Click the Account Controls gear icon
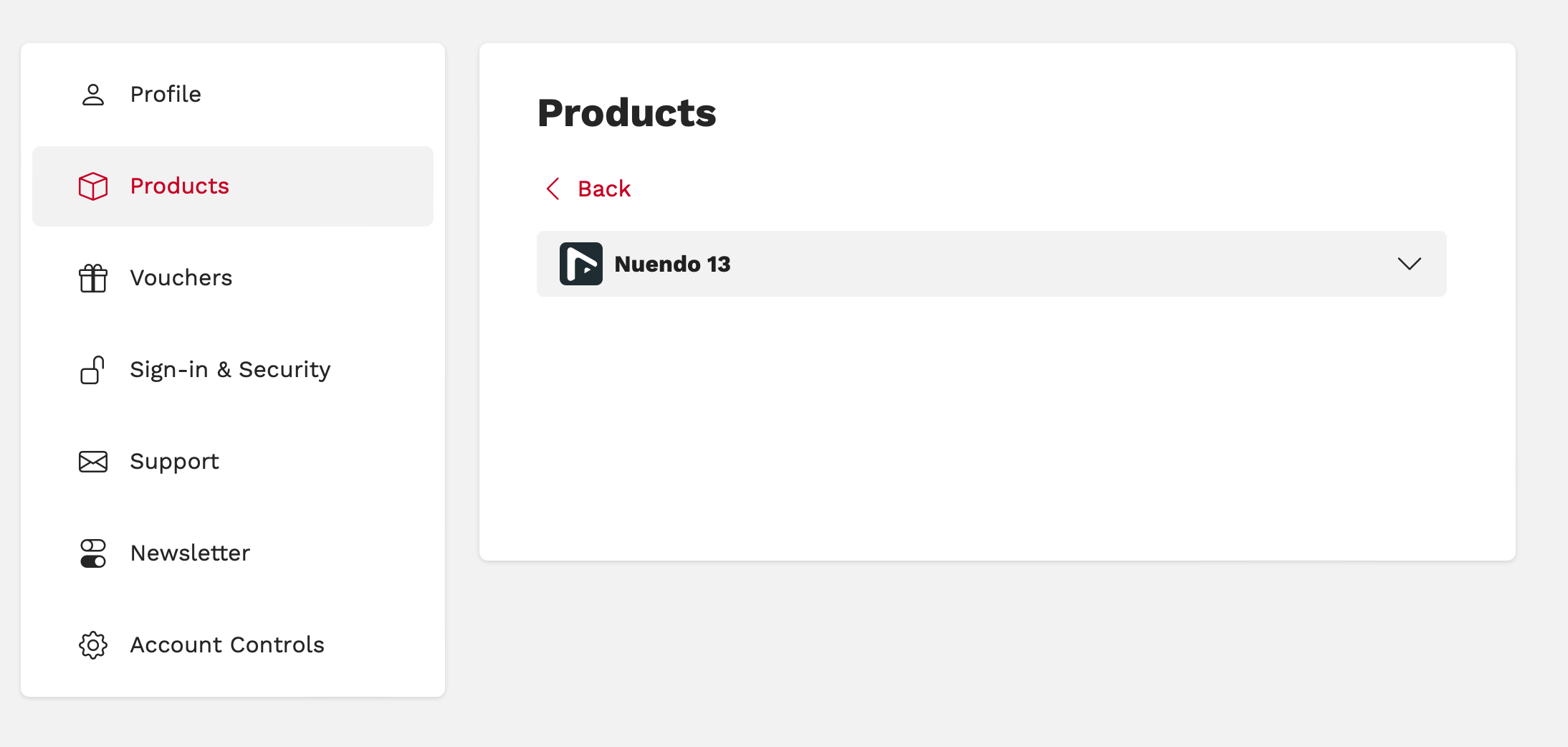 click(93, 645)
